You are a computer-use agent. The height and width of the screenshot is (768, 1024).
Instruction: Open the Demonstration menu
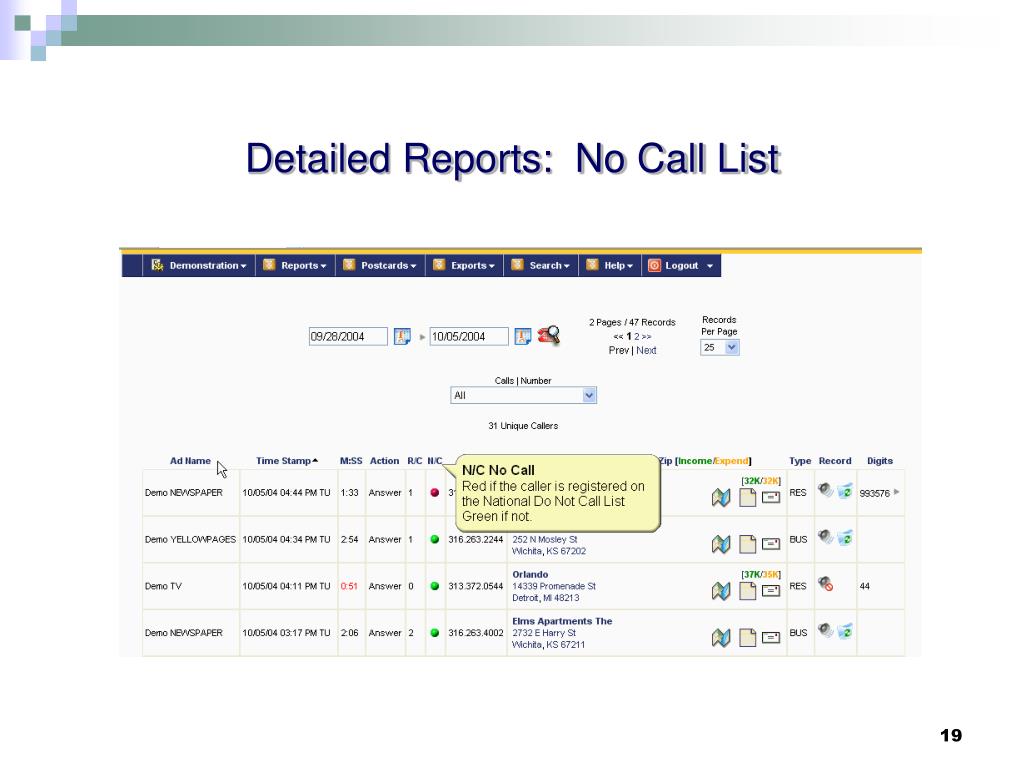199,265
